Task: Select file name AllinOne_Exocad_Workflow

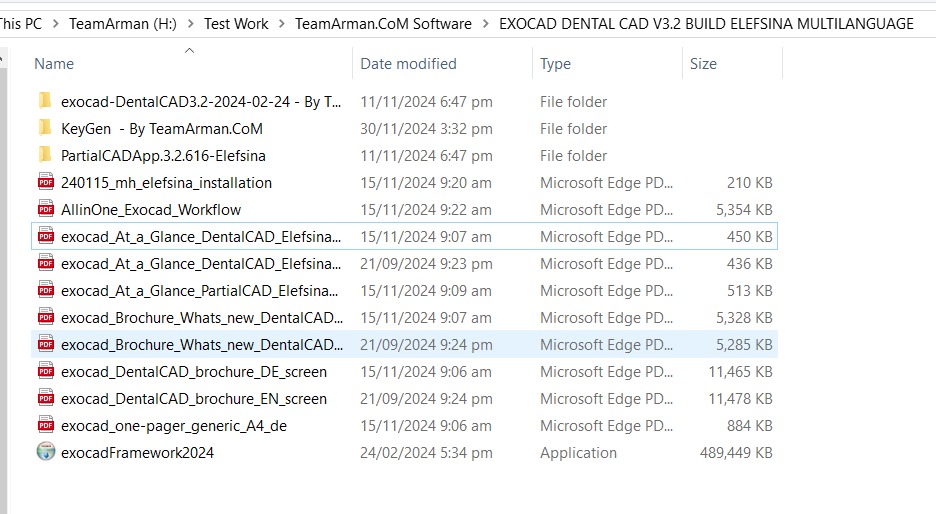Action: pos(151,210)
